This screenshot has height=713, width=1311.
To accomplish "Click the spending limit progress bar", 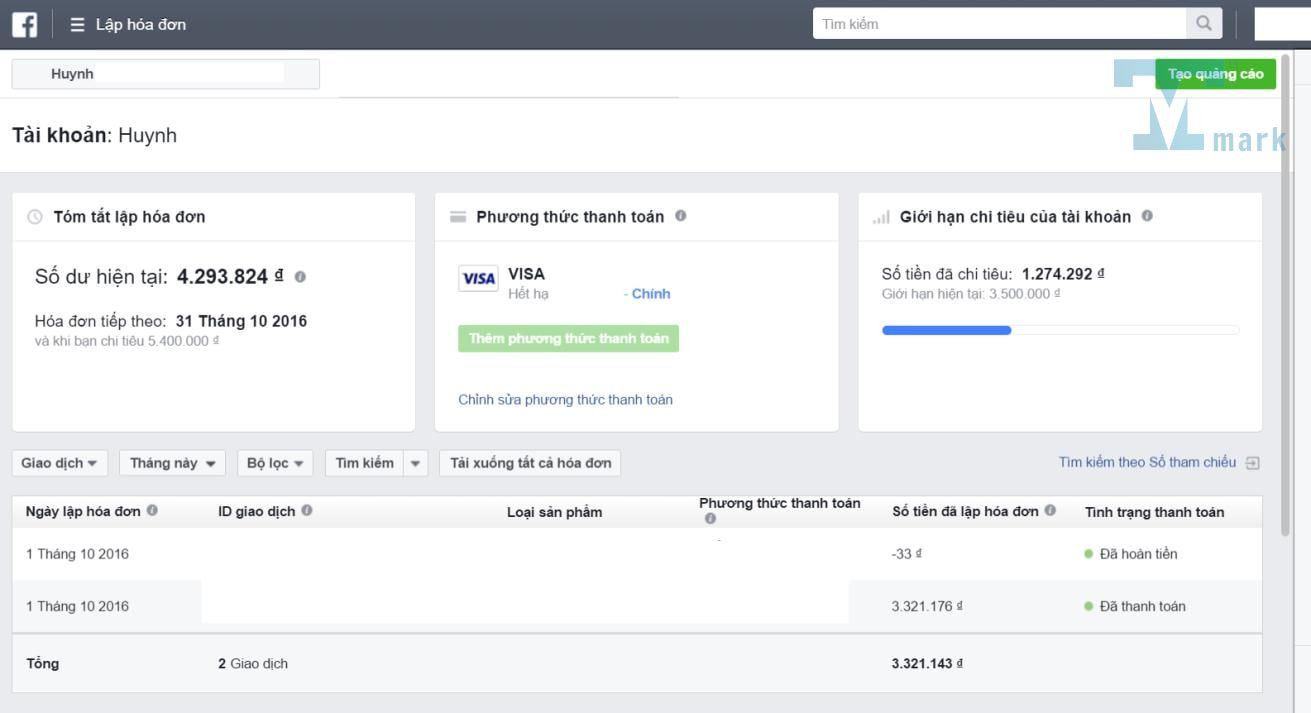I will (x=1060, y=330).
